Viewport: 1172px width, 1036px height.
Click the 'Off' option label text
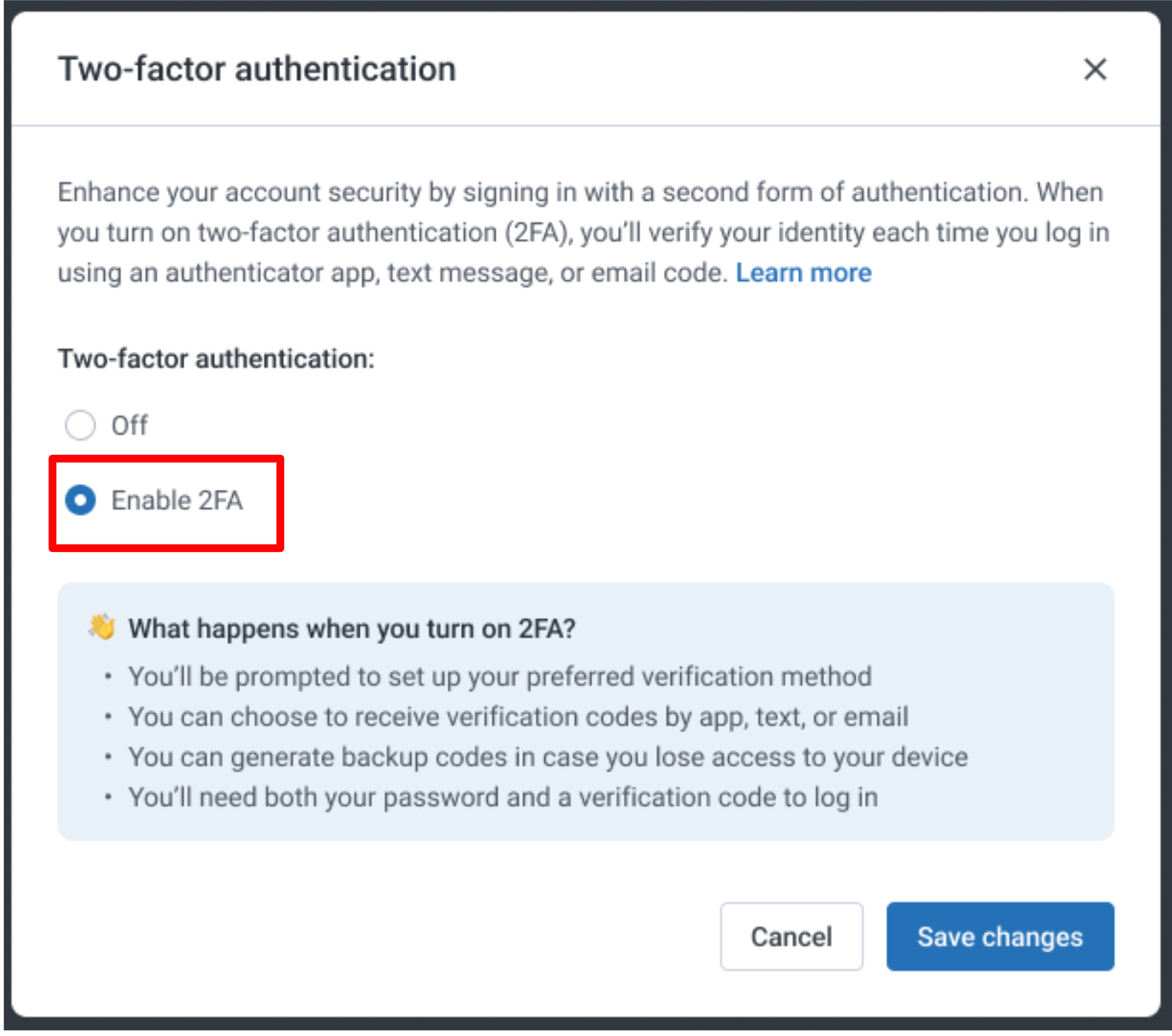130,425
